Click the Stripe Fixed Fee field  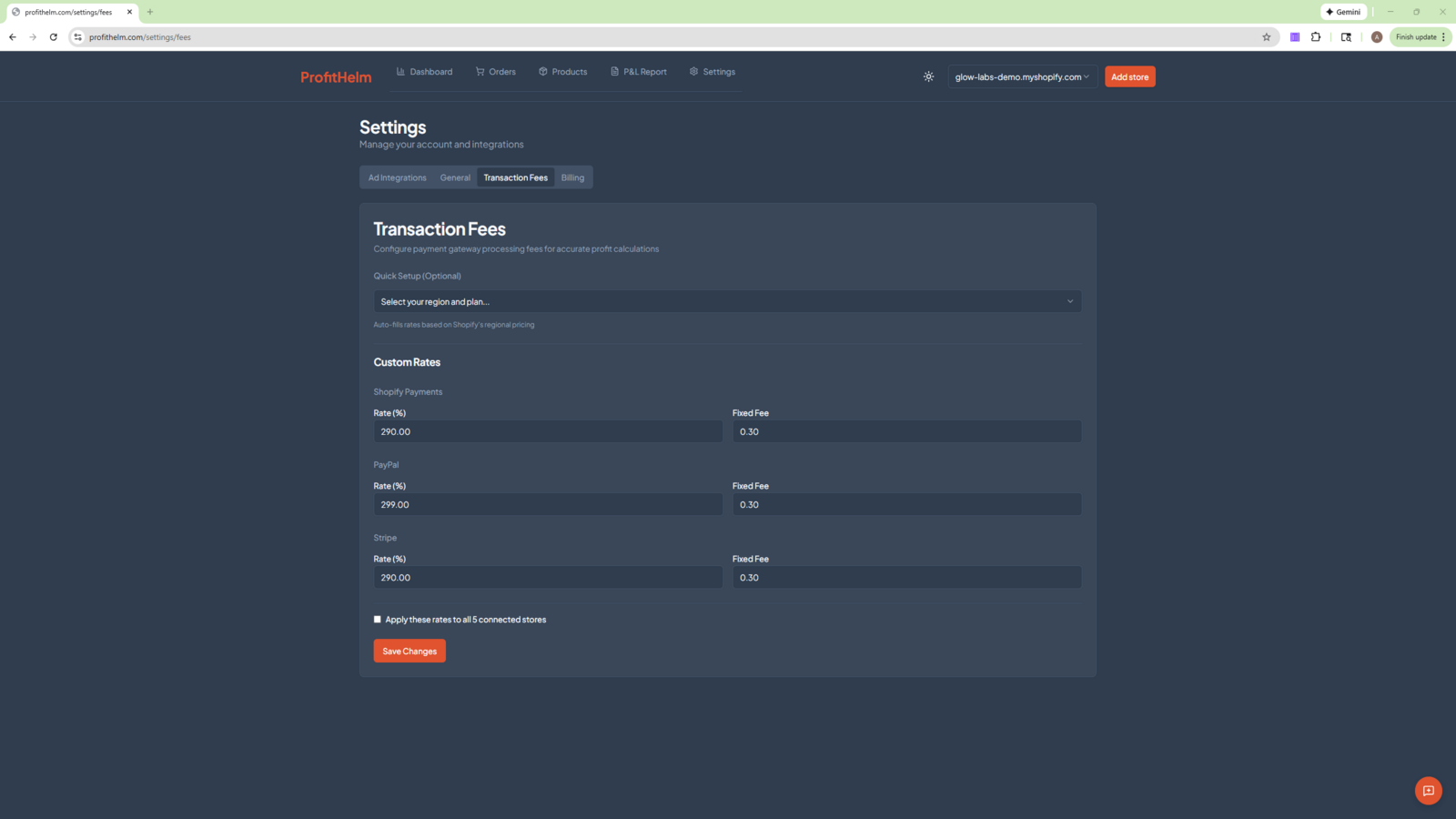point(907,577)
